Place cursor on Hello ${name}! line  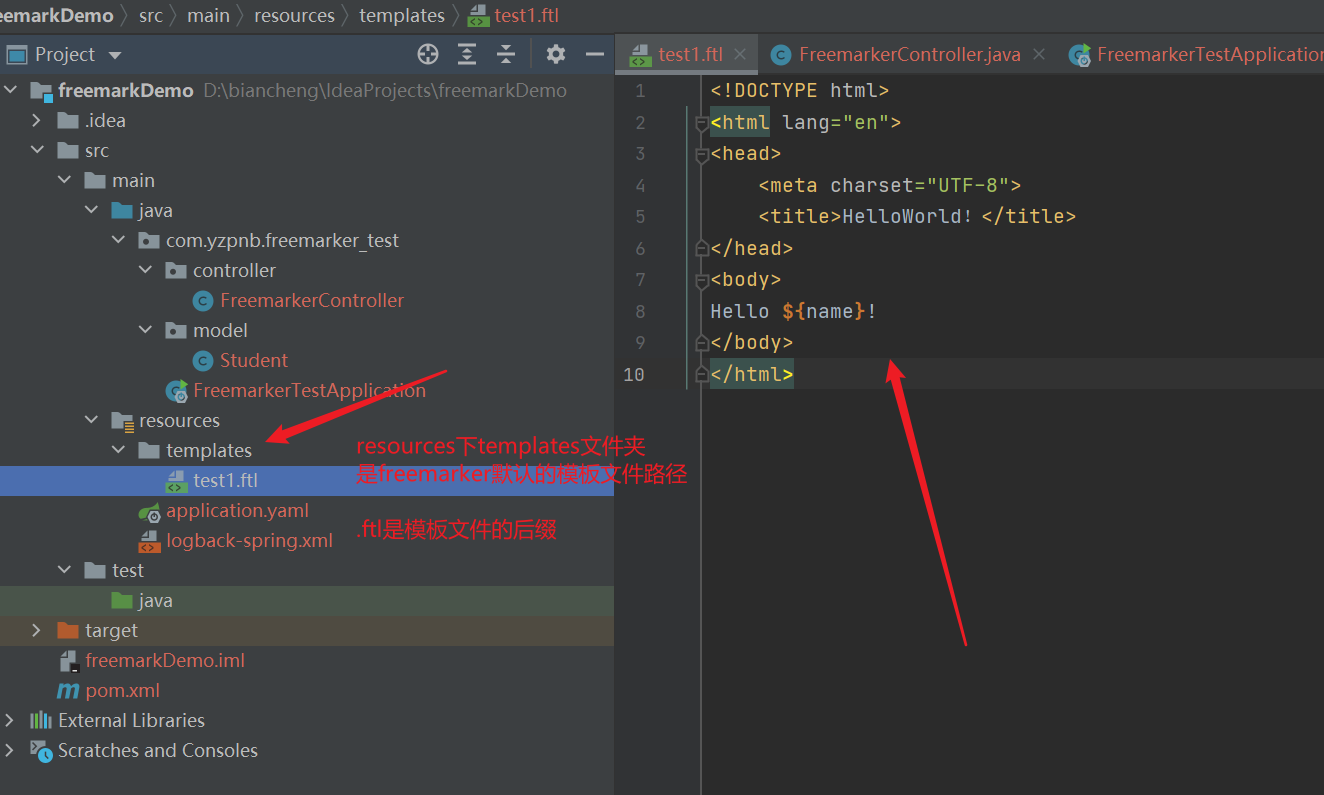pos(794,311)
